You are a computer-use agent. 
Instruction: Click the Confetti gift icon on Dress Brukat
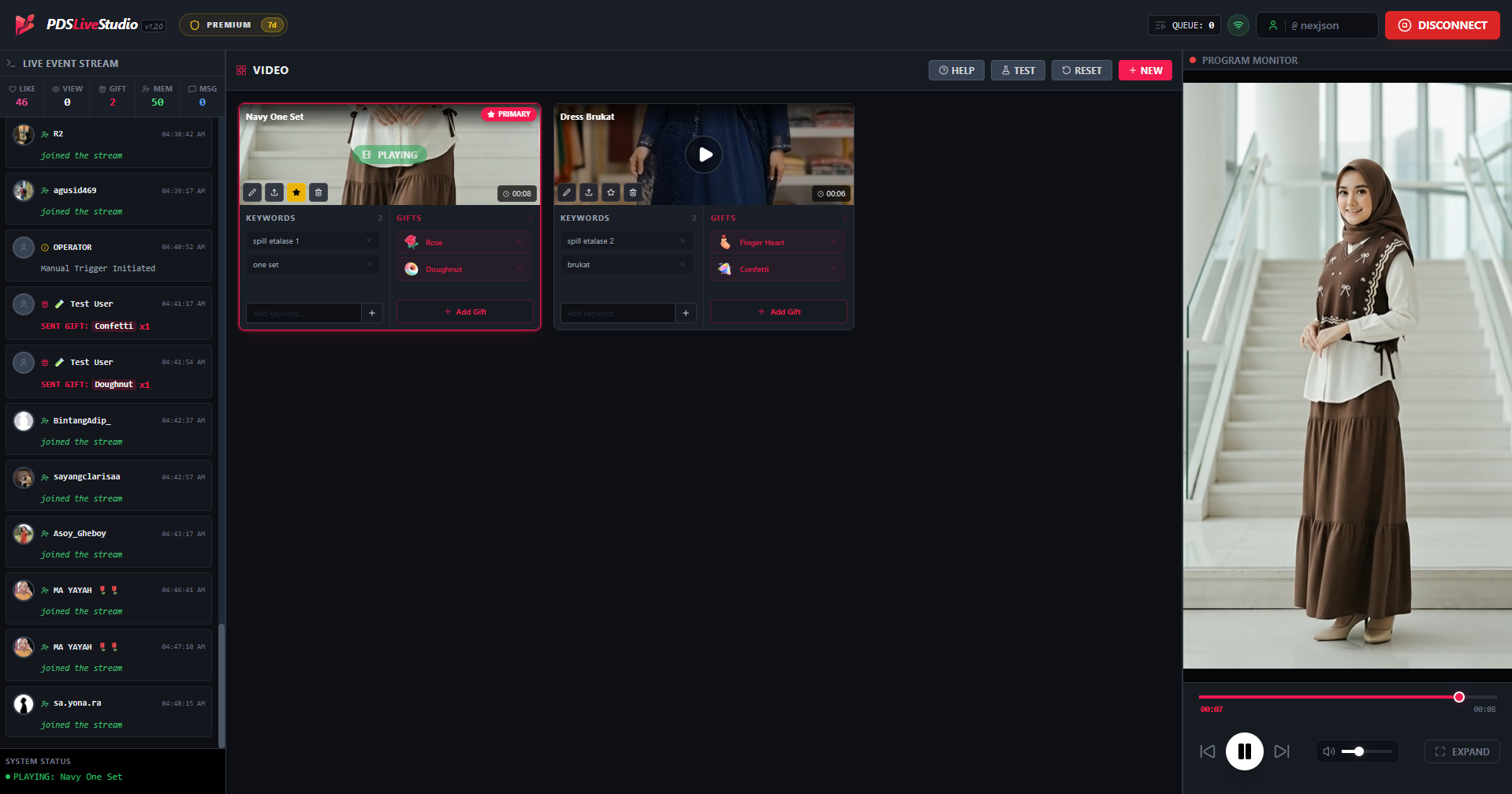tap(724, 269)
